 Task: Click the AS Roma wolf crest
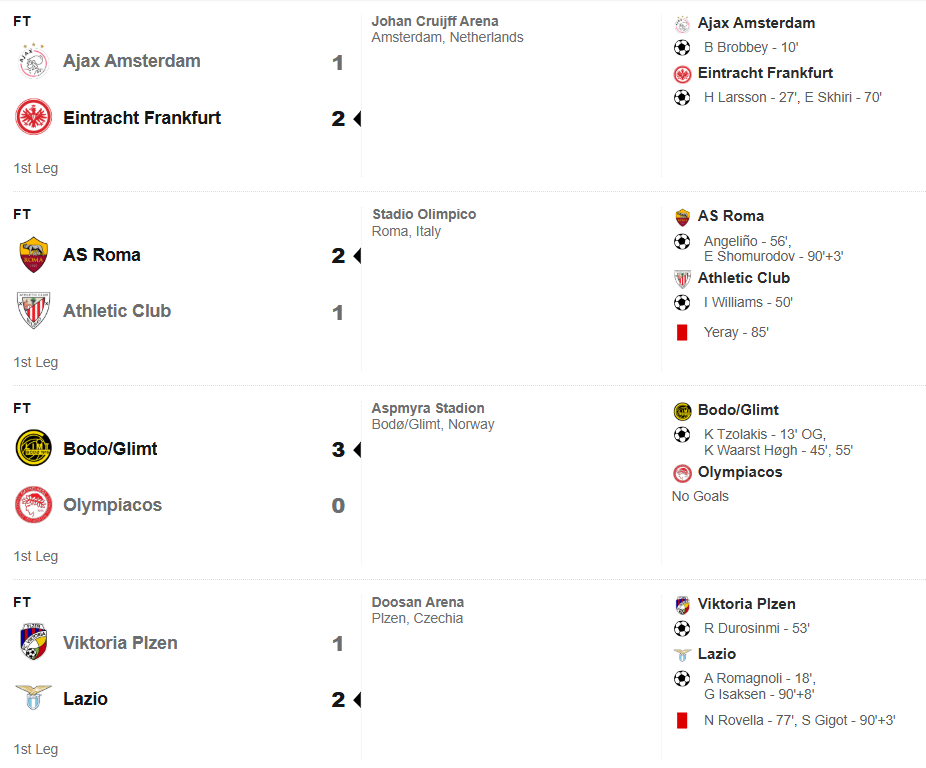33,255
